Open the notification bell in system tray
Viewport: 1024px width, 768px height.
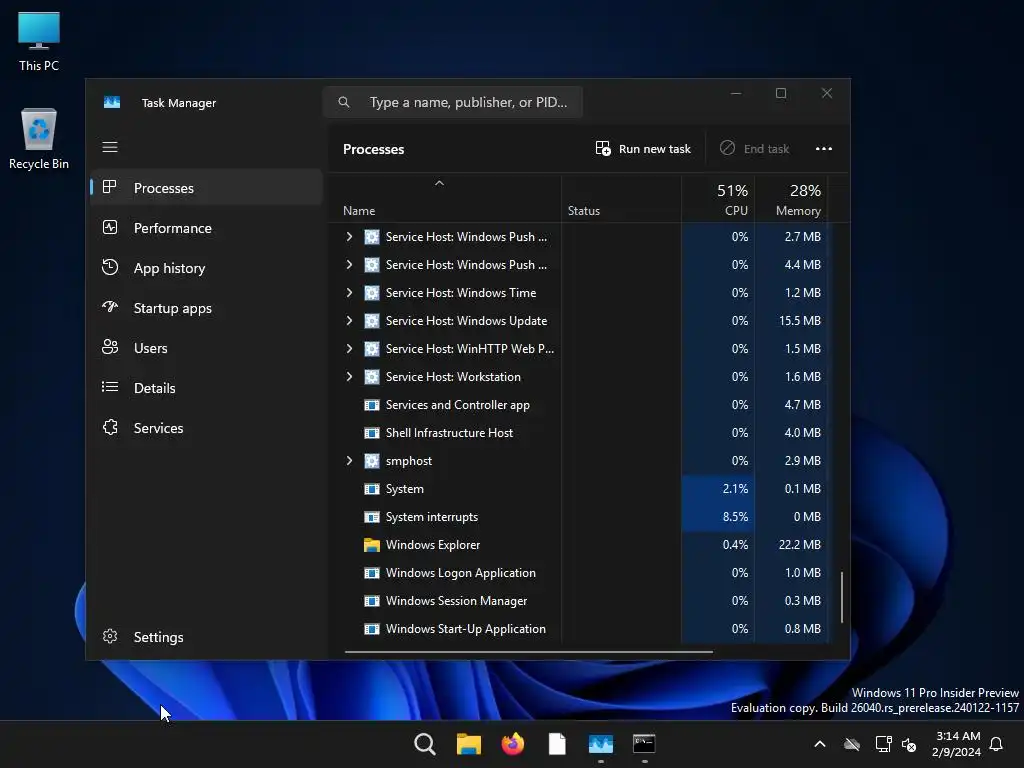point(996,744)
